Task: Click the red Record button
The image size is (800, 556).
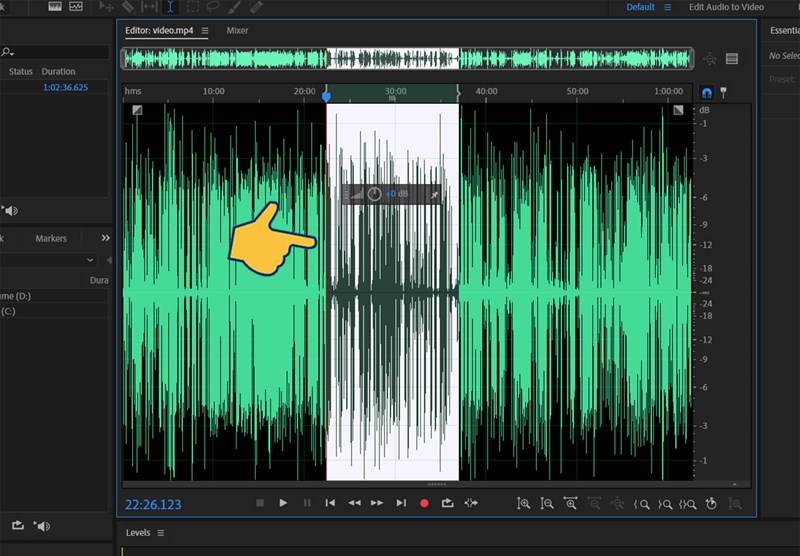Action: tap(424, 503)
